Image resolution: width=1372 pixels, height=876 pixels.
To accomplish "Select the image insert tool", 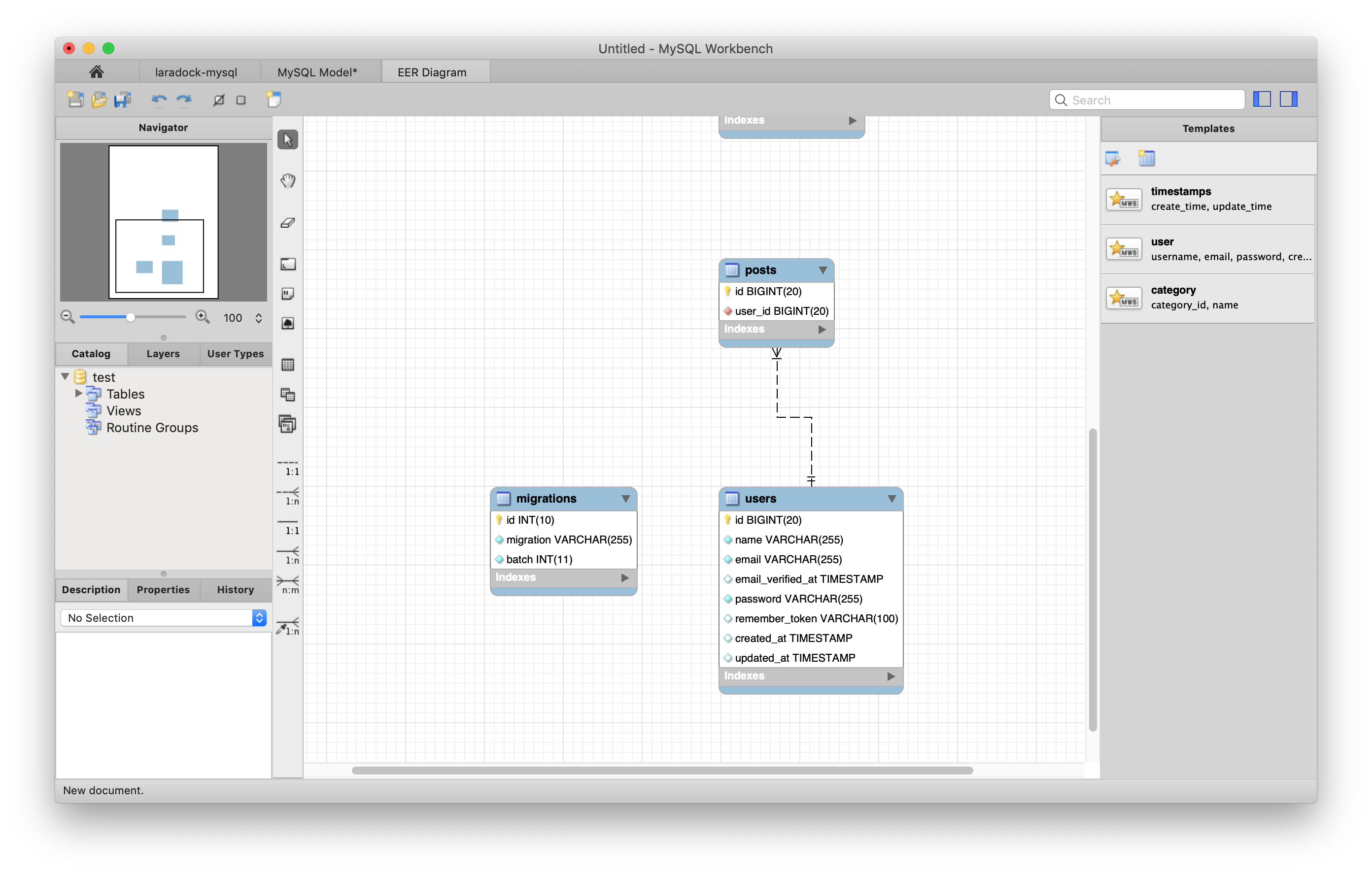I will 288,324.
